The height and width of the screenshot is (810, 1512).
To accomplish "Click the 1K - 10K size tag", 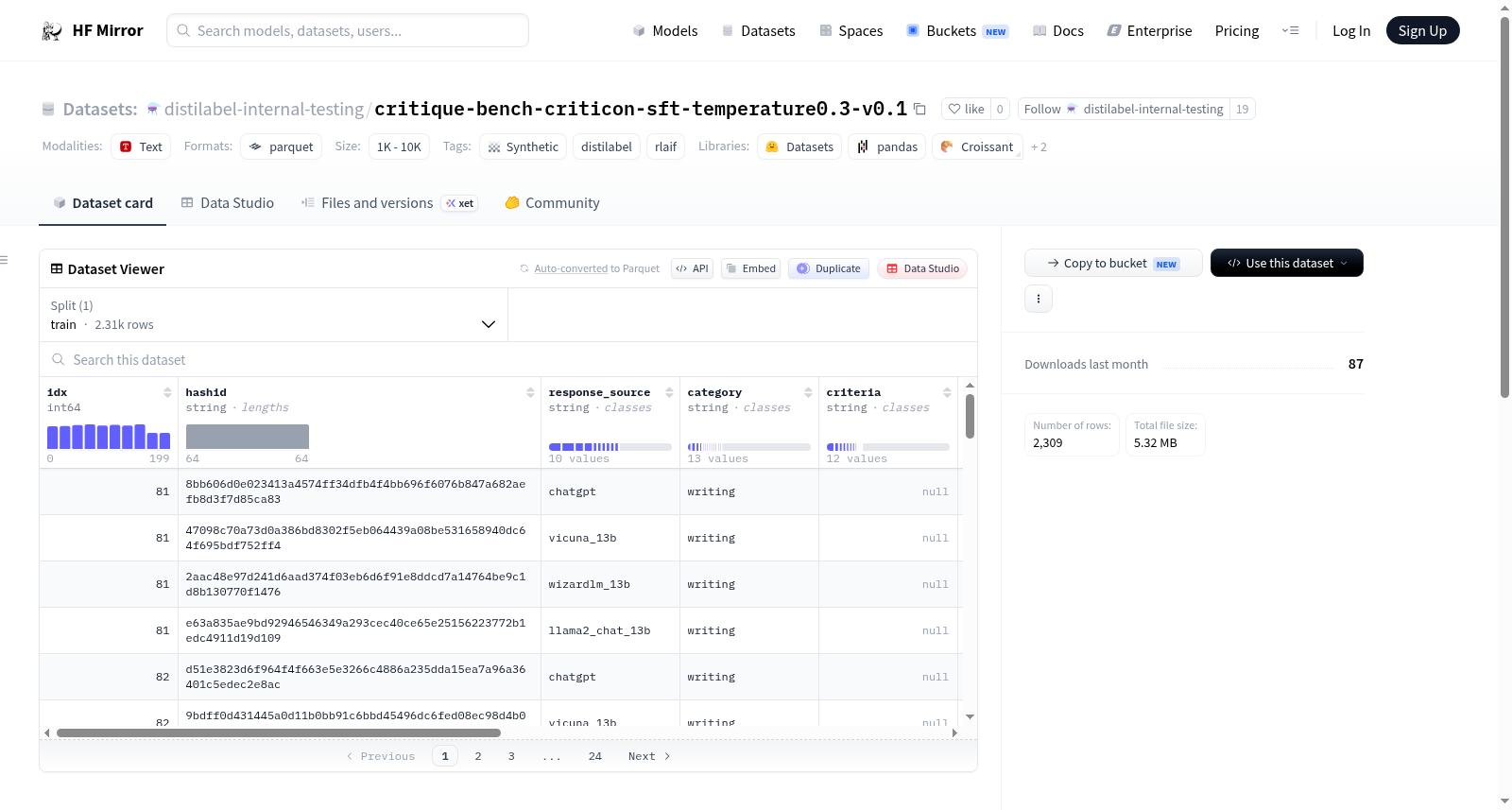I will point(399,146).
